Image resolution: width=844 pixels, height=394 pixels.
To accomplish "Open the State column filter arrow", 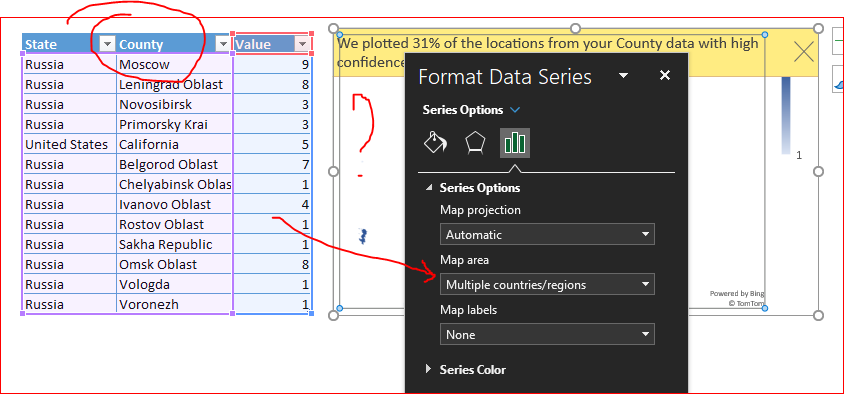I will [108, 44].
